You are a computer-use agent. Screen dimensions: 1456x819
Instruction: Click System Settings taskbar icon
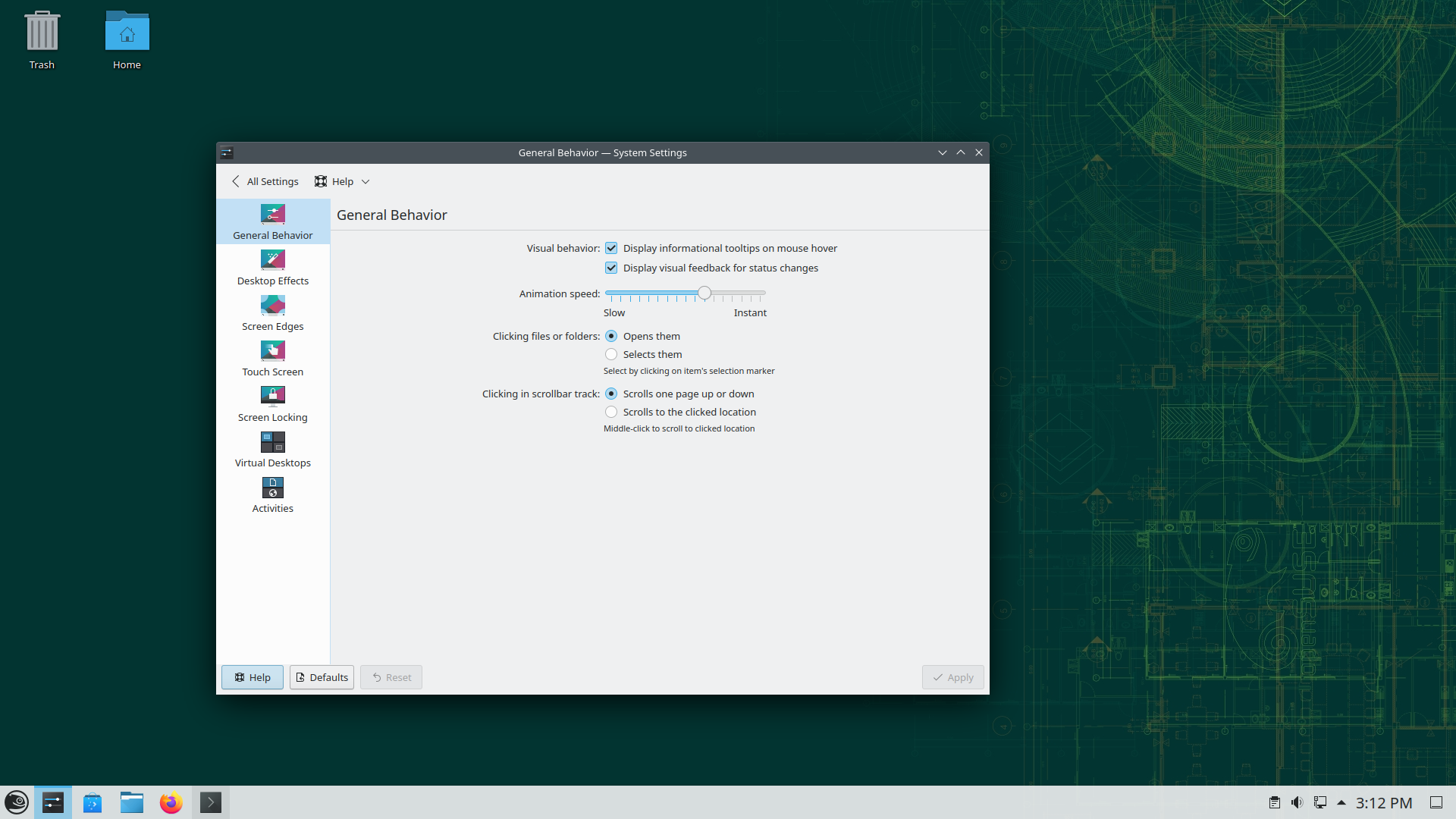click(53, 802)
